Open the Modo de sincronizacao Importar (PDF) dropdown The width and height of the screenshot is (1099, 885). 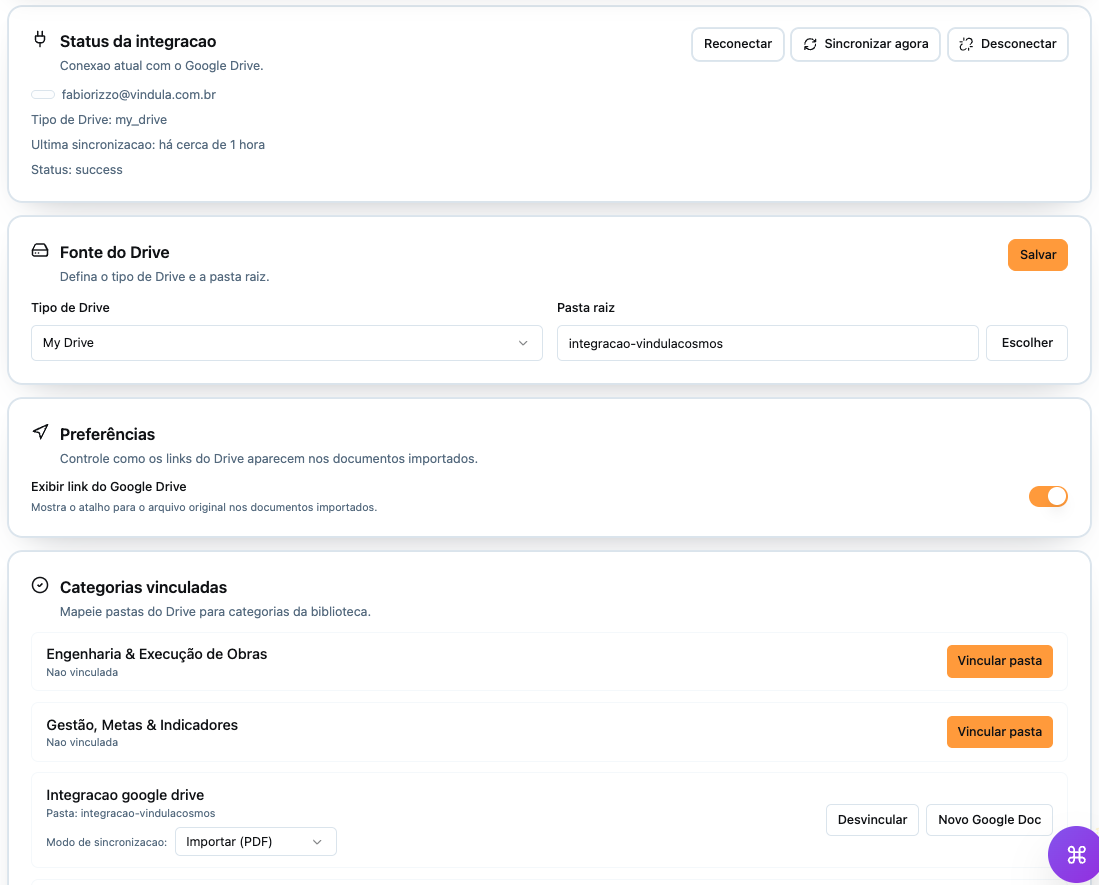coord(255,841)
